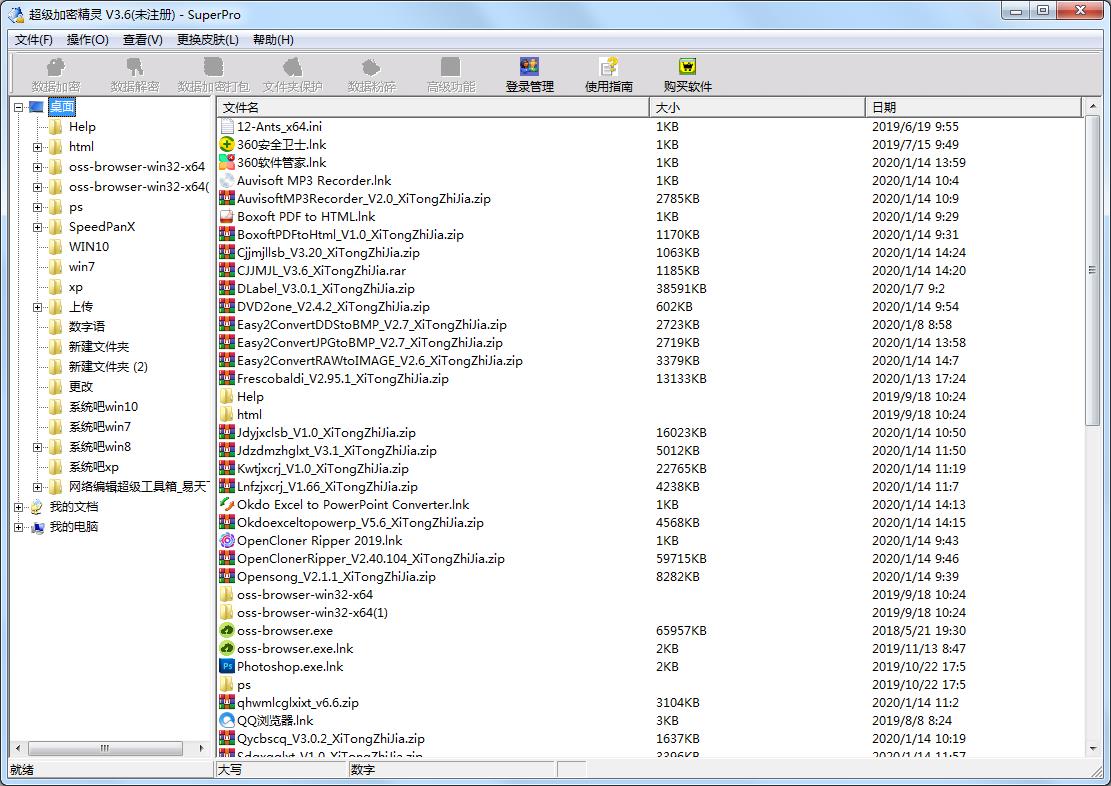Click the 59715KB size cell
This screenshot has height=786, width=1111.
click(x=681, y=558)
